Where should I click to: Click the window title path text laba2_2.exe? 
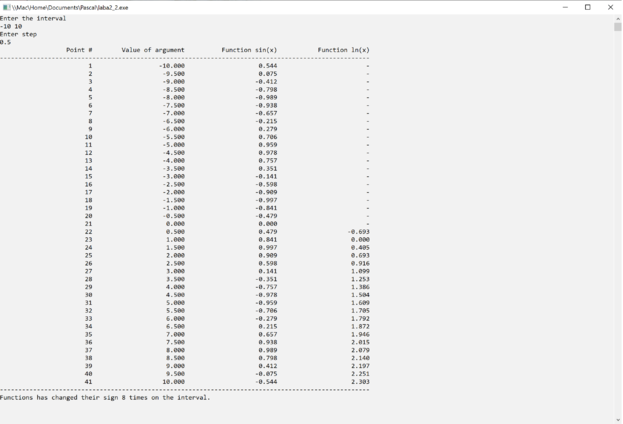70,8
